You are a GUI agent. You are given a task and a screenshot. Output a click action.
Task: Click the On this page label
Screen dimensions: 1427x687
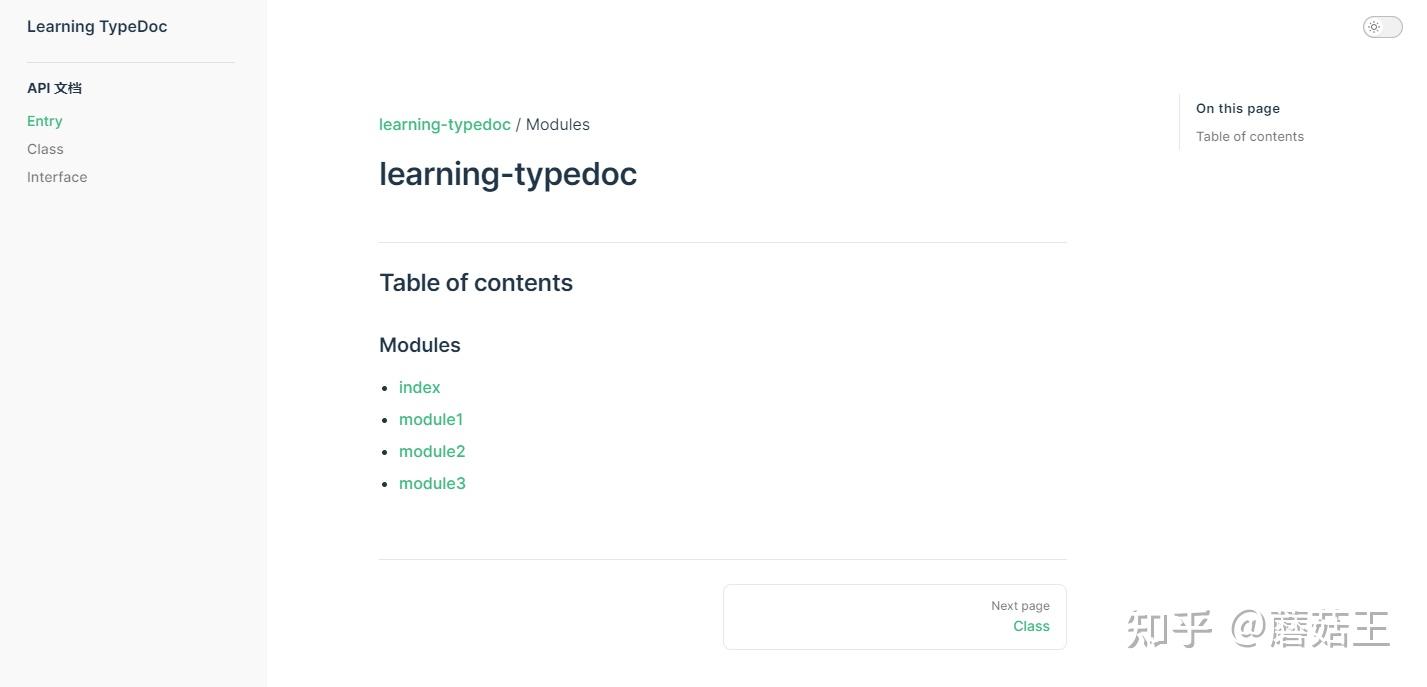(x=1237, y=108)
